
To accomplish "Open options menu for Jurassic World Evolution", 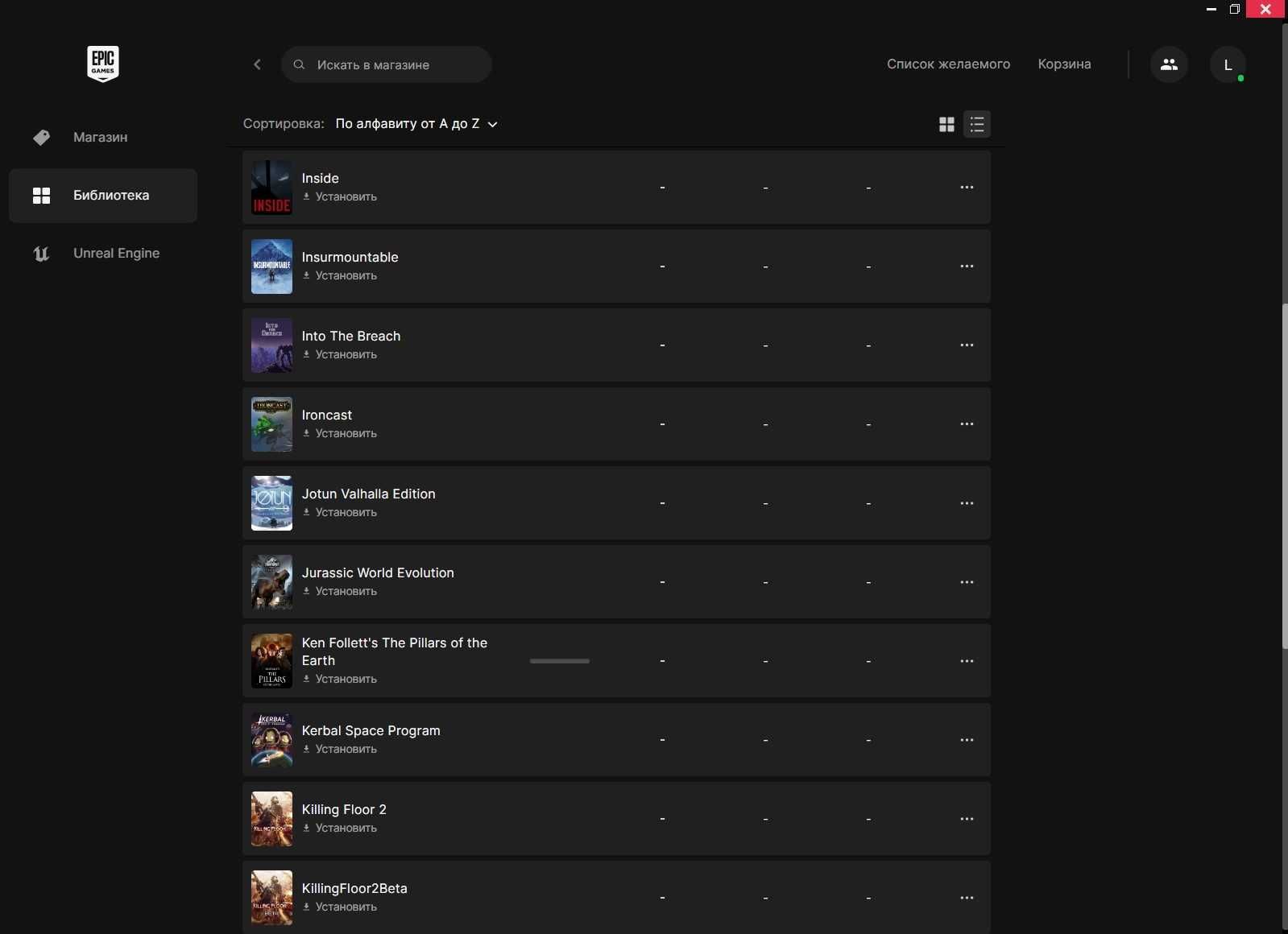I will pos(967,582).
